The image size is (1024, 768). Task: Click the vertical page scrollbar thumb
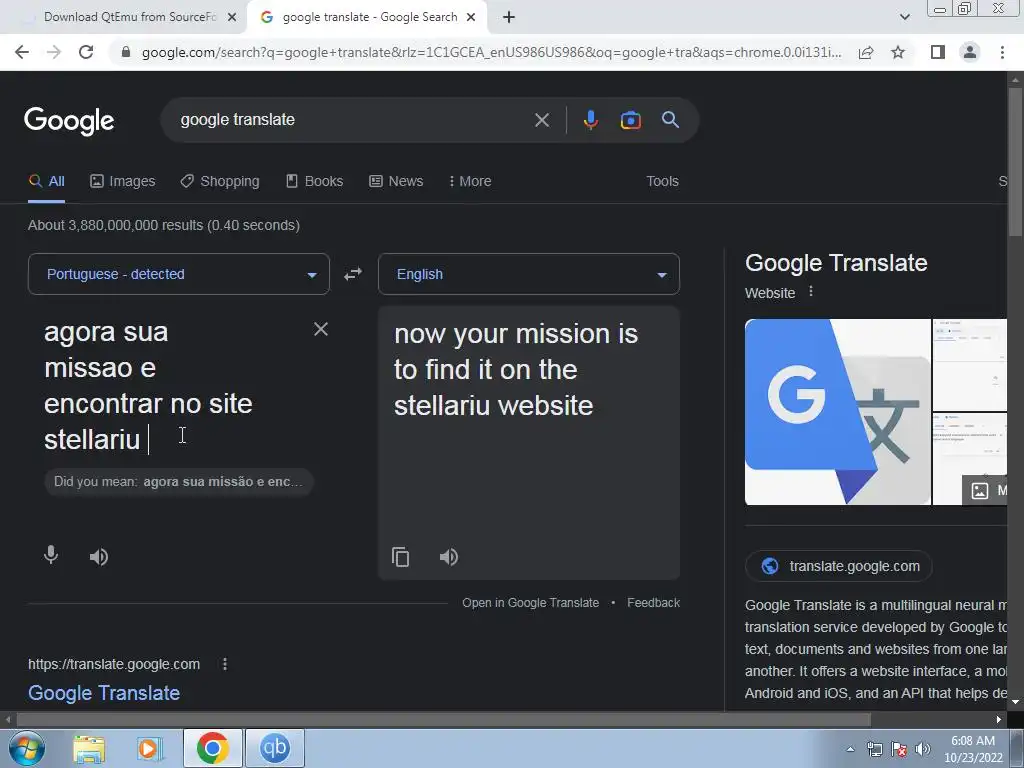(1016, 161)
